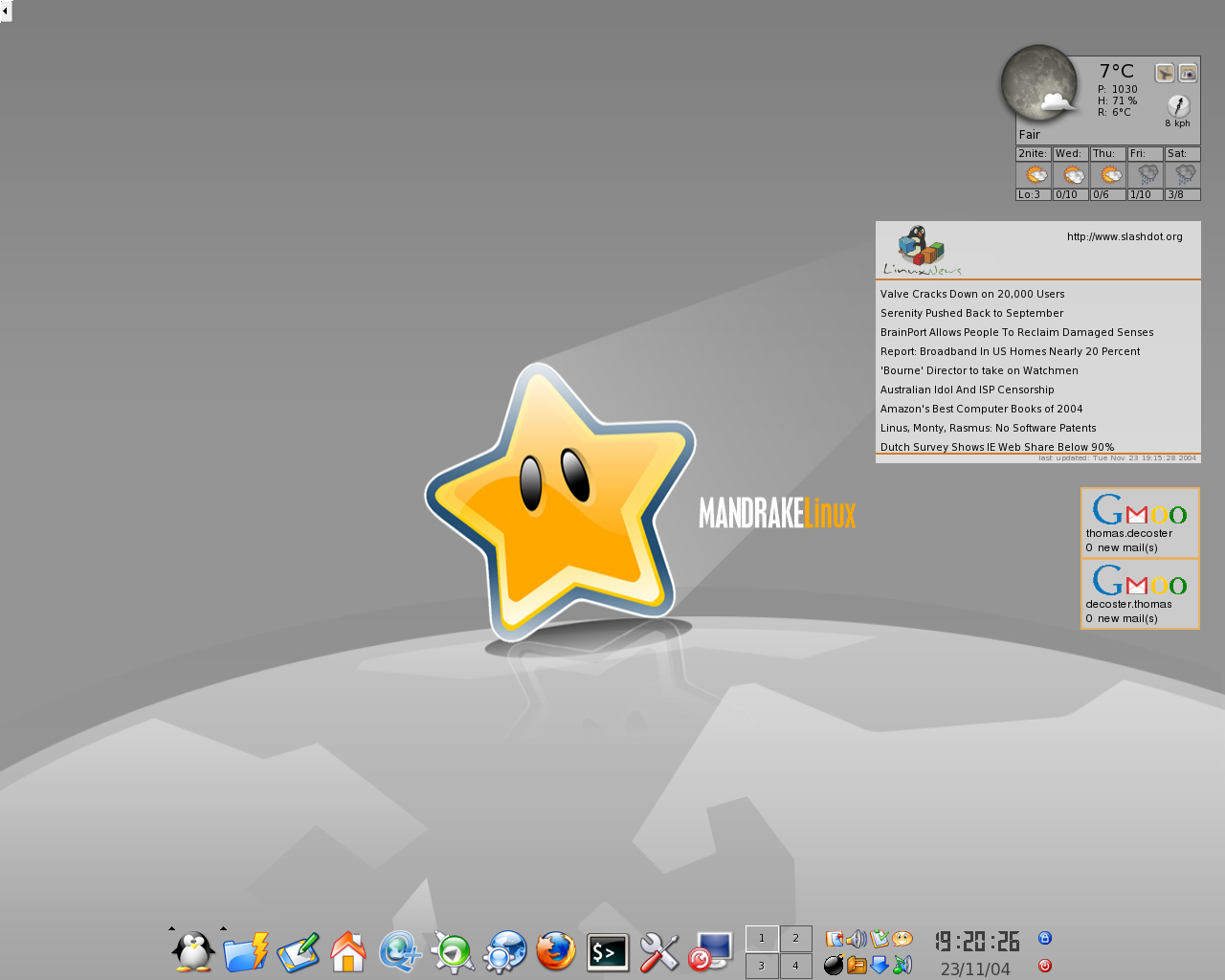Open 'Australian Idol And ISP Censorship' headline
1225x980 pixels.
(967, 390)
